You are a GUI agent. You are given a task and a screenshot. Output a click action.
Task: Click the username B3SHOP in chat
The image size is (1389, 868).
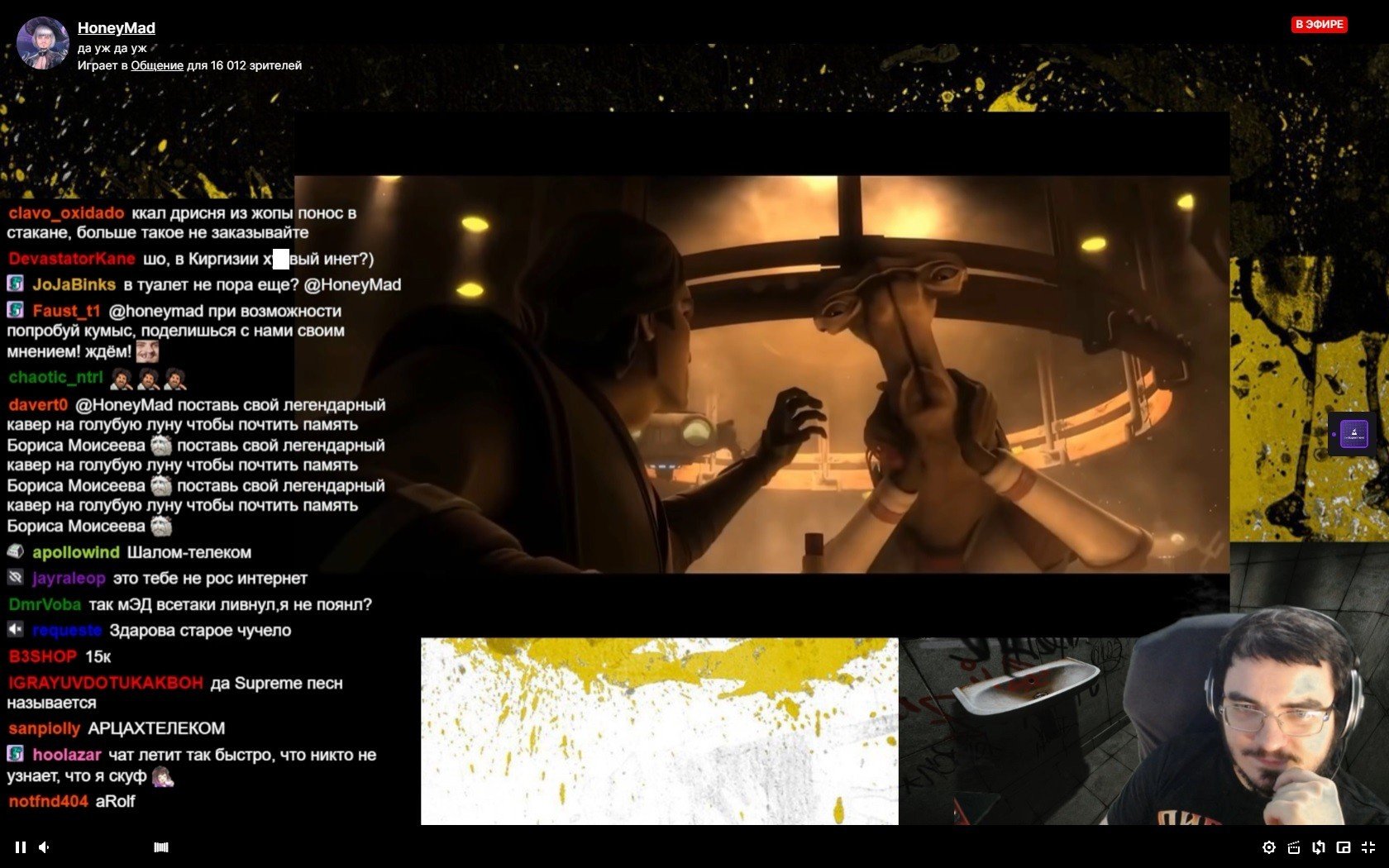43,656
